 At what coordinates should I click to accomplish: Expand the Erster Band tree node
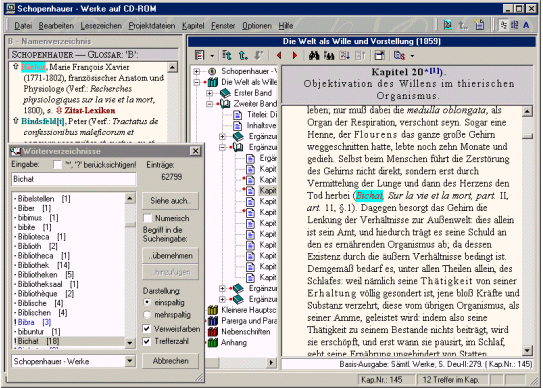pyautogui.click(x=209, y=93)
